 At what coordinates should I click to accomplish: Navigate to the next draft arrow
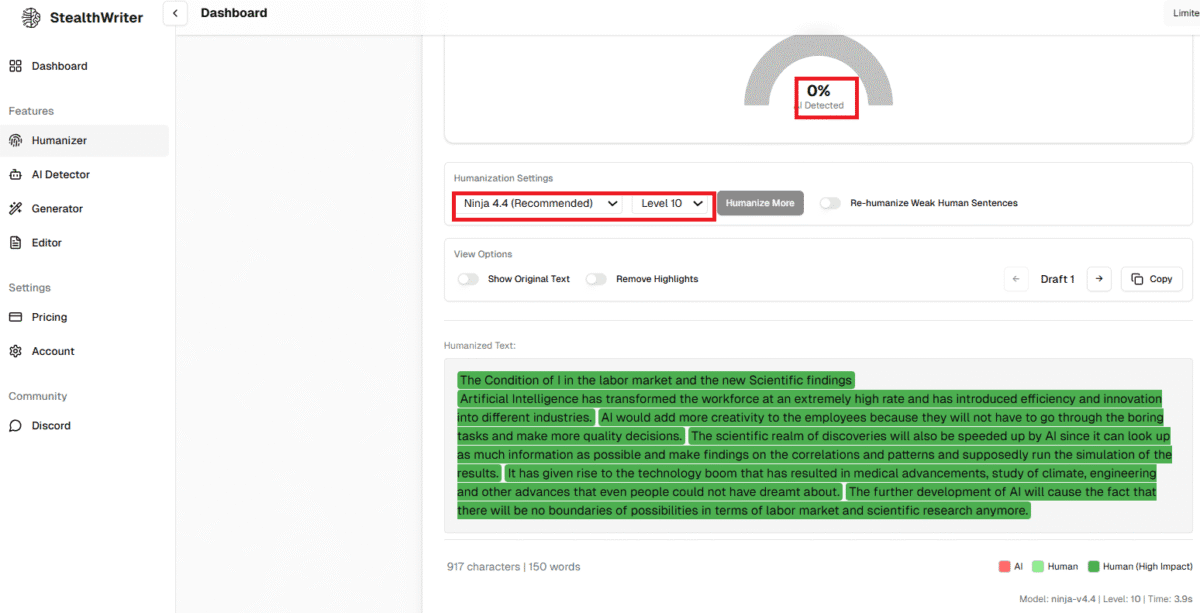(1099, 279)
